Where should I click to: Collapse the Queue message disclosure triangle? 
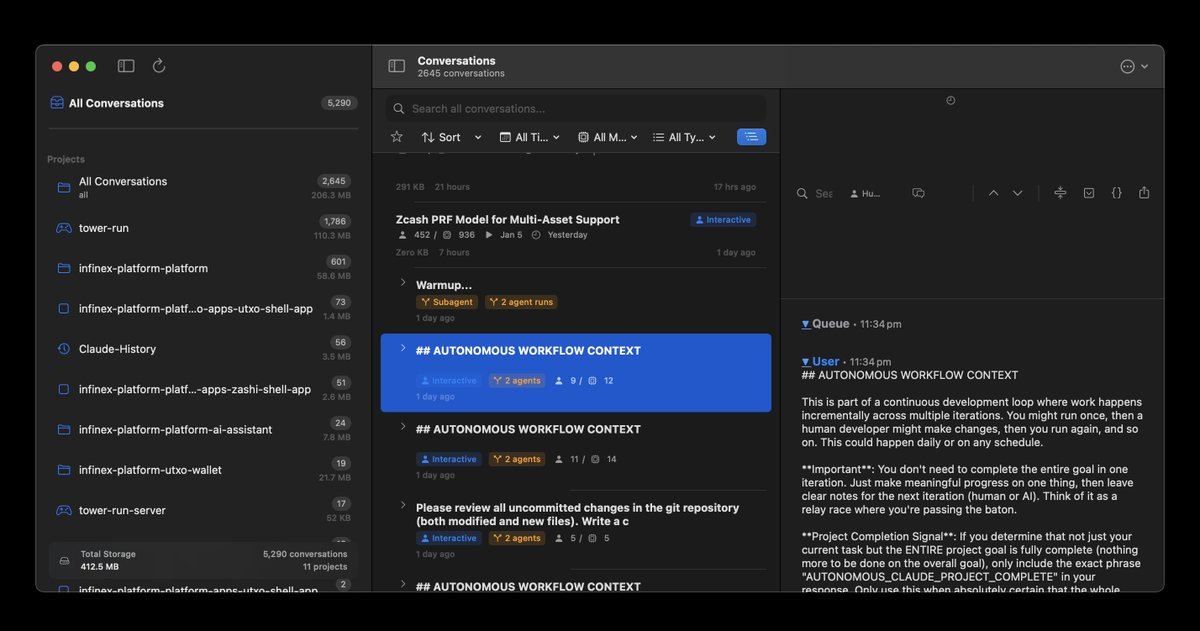click(806, 324)
